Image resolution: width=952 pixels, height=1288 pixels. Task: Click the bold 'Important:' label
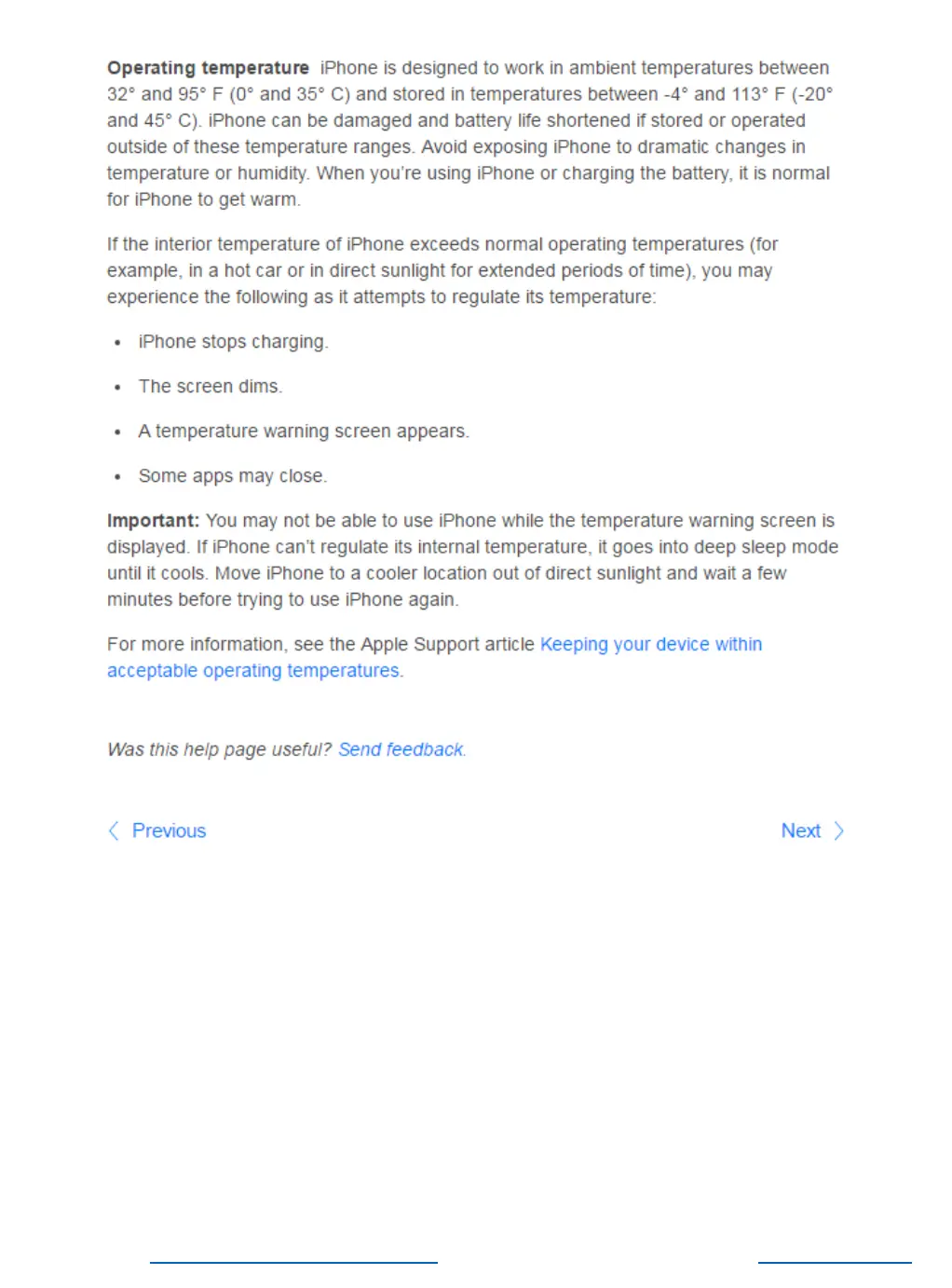pyautogui.click(x=154, y=520)
